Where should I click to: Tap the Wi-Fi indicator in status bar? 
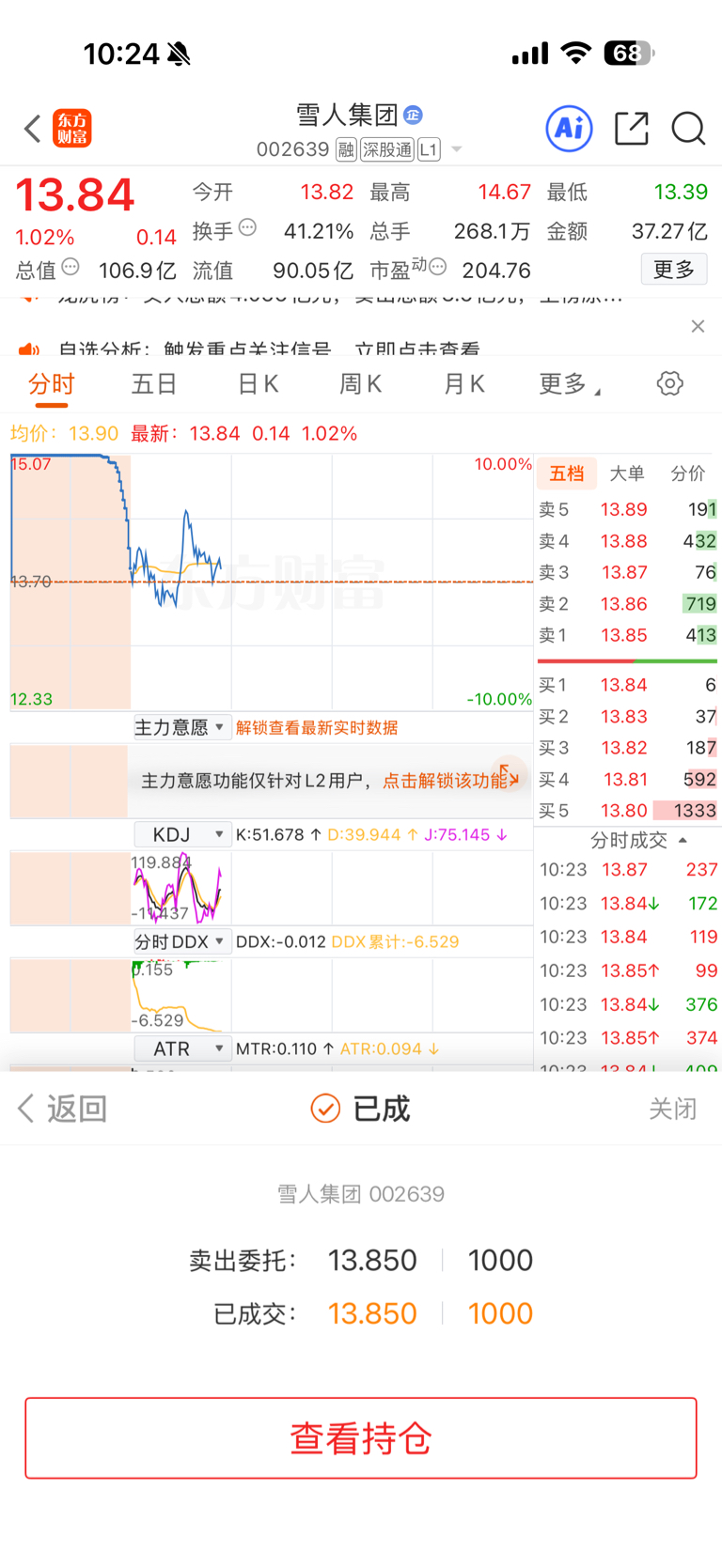(575, 53)
